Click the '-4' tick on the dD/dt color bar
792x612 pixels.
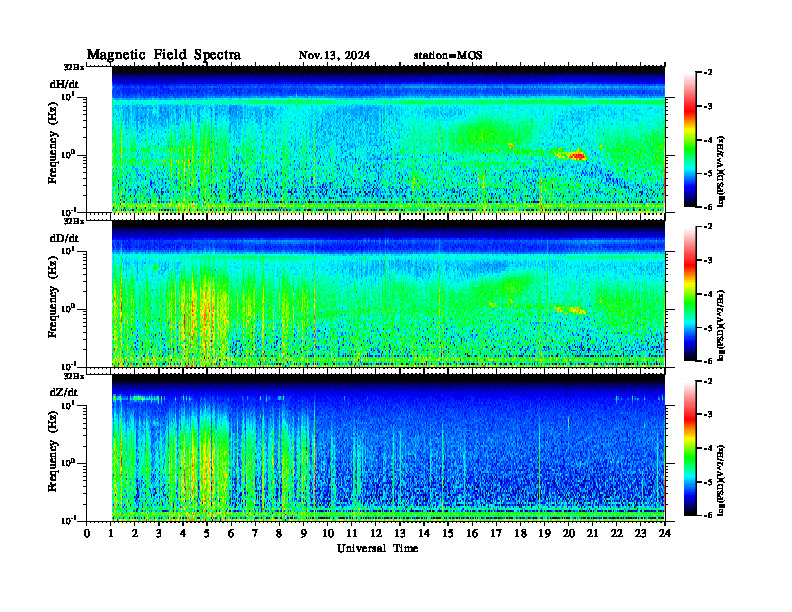pos(708,294)
